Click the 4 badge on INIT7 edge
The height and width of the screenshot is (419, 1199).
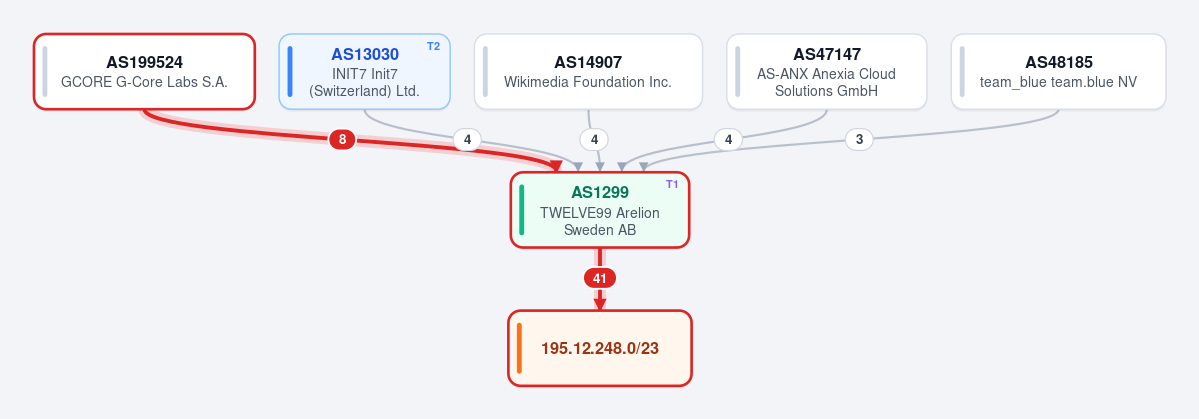(x=467, y=139)
